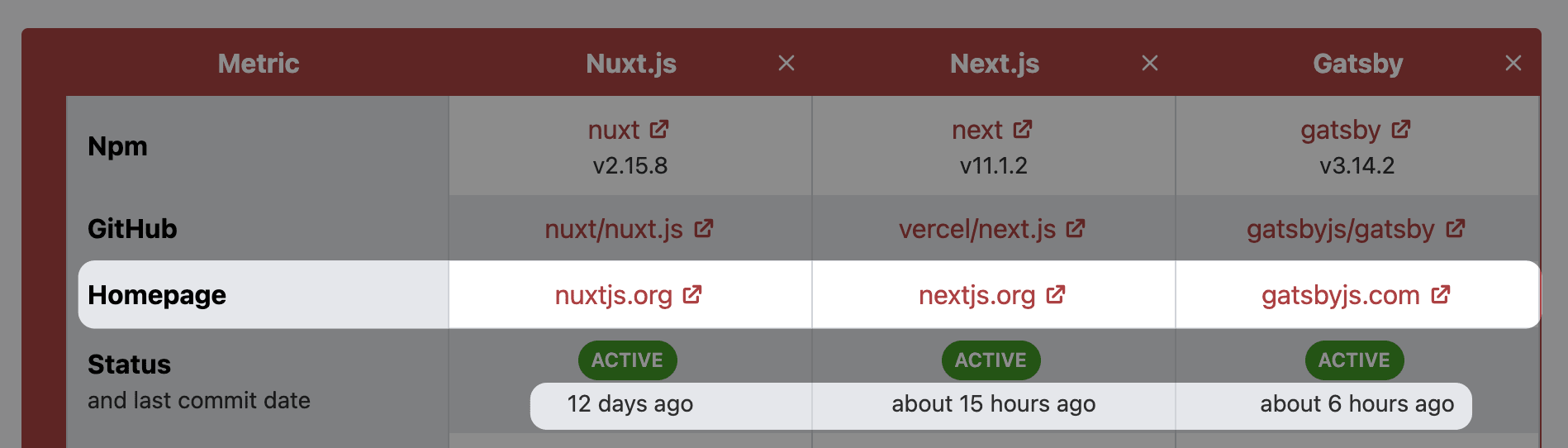Click the ACTIVE badge under Nuxt.js
Image resolution: width=1568 pixels, height=448 pixels.
click(628, 360)
